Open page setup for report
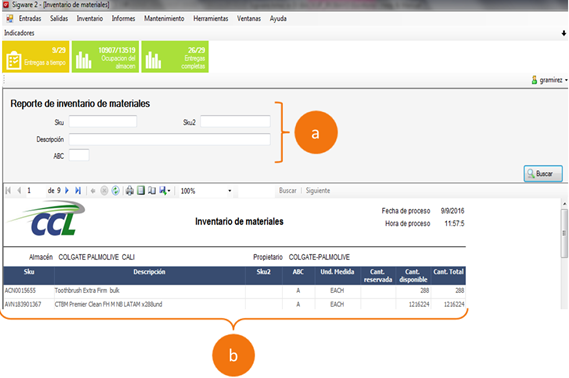 pos(152,190)
